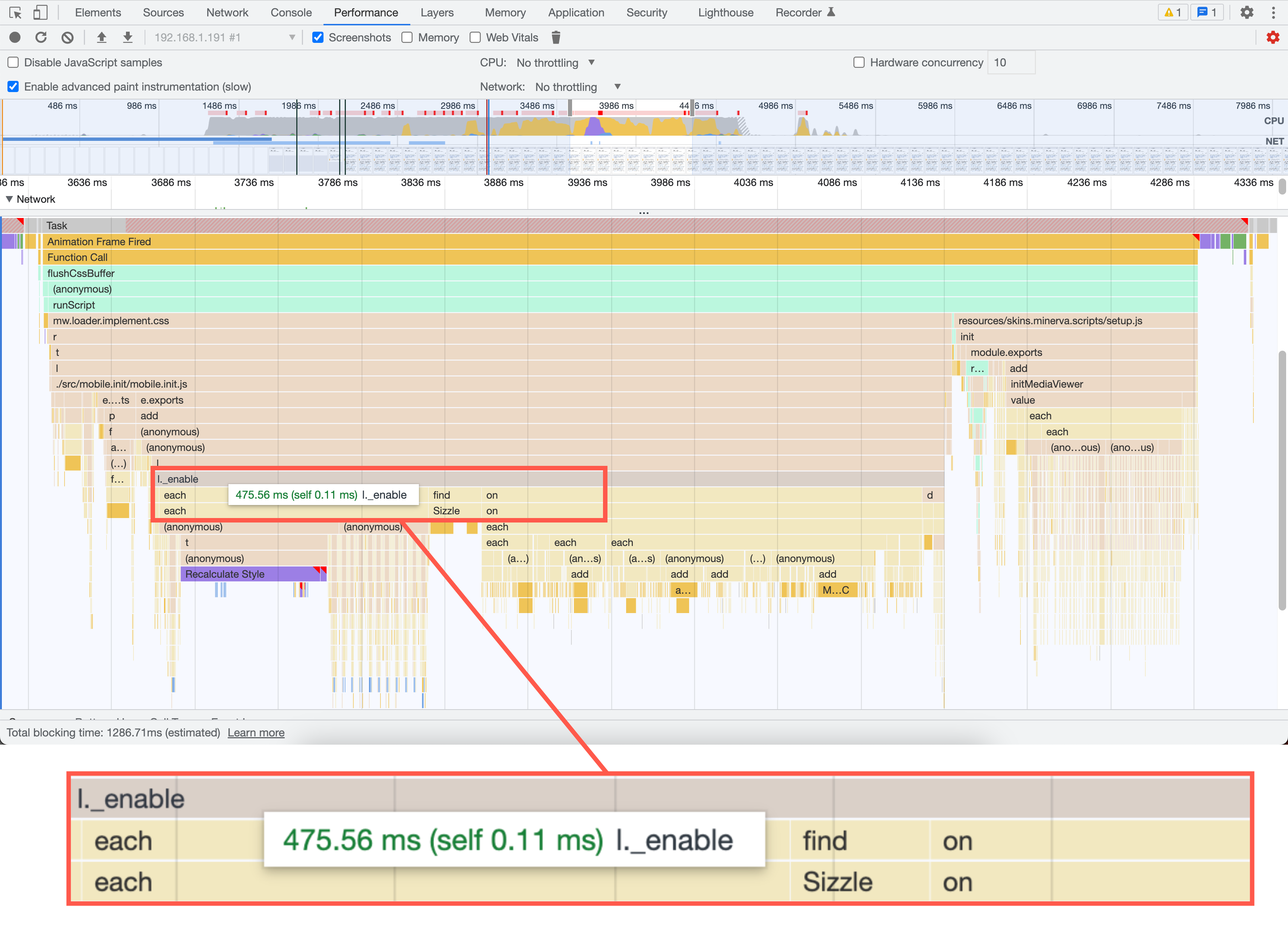
Task: Enable the Memory checkbox in toolbar
Action: [407, 38]
